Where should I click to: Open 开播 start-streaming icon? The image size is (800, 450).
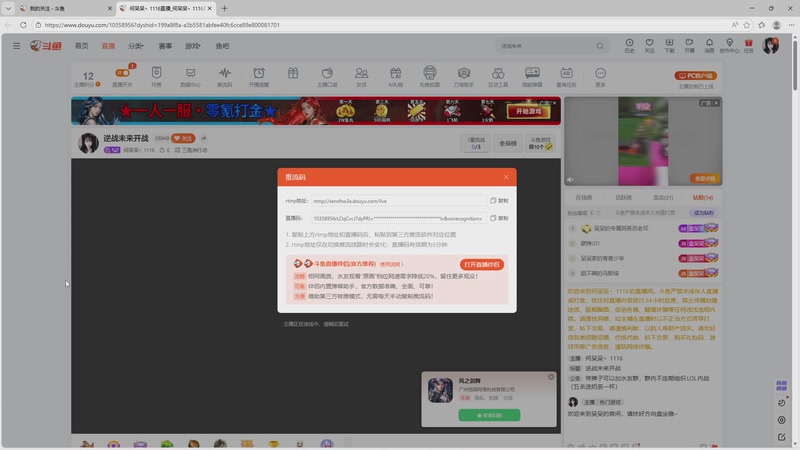click(689, 45)
